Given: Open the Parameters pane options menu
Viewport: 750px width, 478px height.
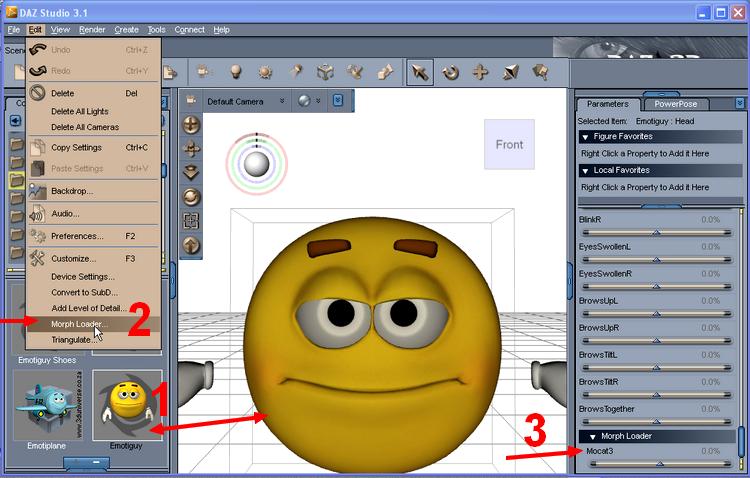Looking at the screenshot, I should pos(740,103).
